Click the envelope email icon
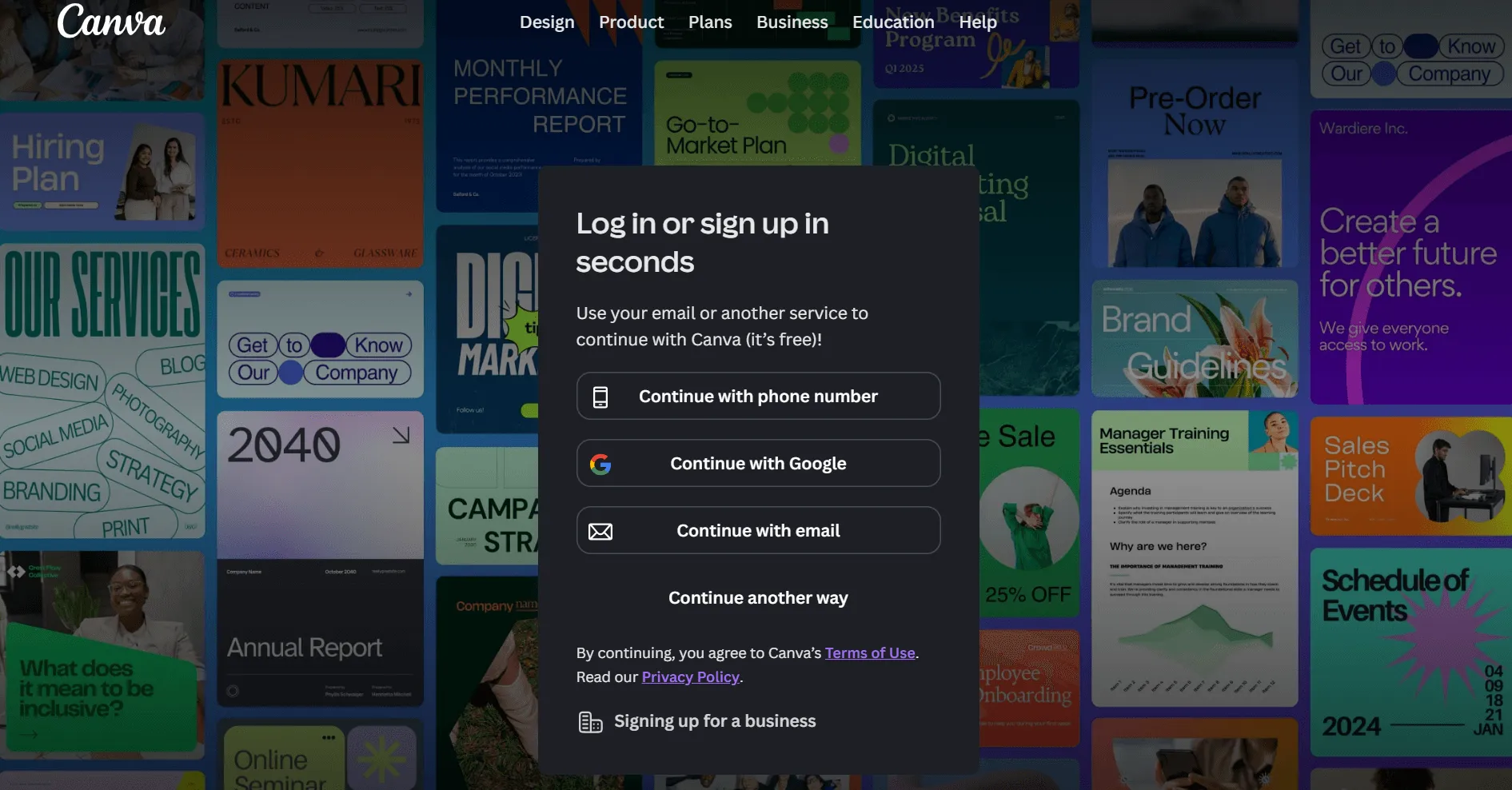Image resolution: width=1512 pixels, height=790 pixels. (600, 532)
